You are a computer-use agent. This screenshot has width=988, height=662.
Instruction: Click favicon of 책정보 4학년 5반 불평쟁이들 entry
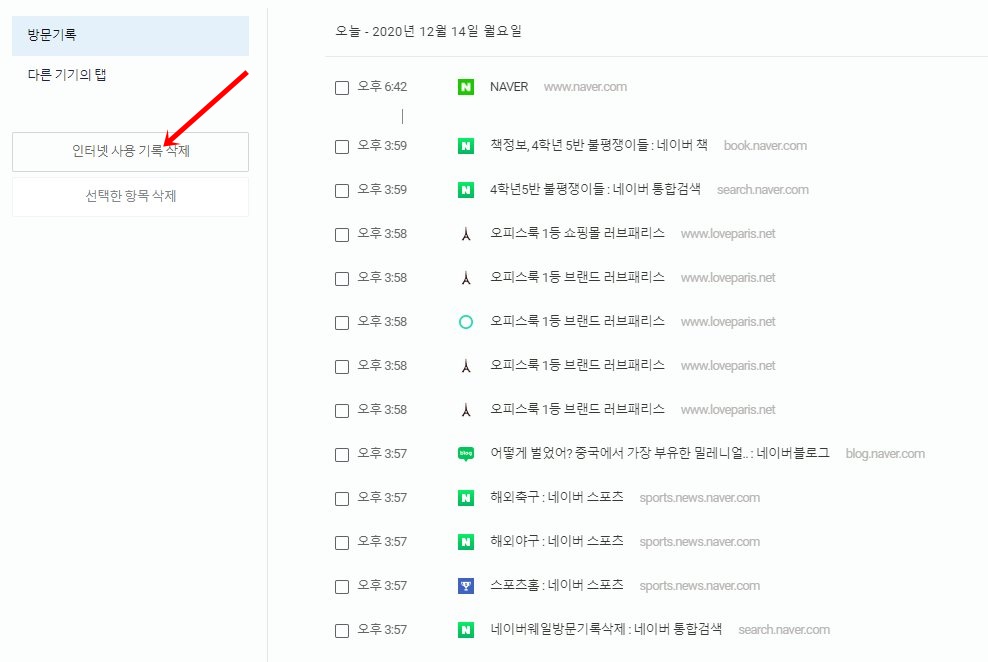(x=466, y=146)
